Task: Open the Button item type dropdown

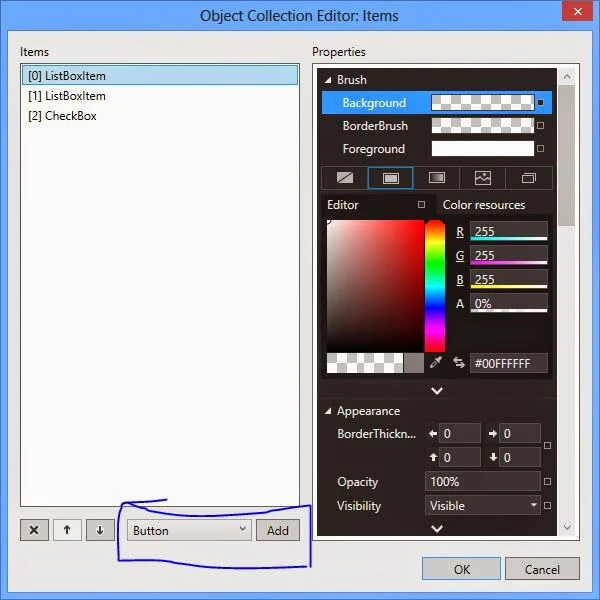Action: [x=189, y=530]
